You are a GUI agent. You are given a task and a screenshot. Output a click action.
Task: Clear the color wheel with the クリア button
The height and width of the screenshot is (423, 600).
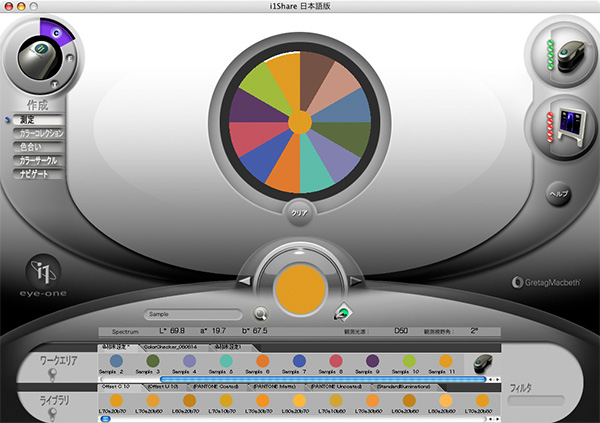[x=299, y=213]
